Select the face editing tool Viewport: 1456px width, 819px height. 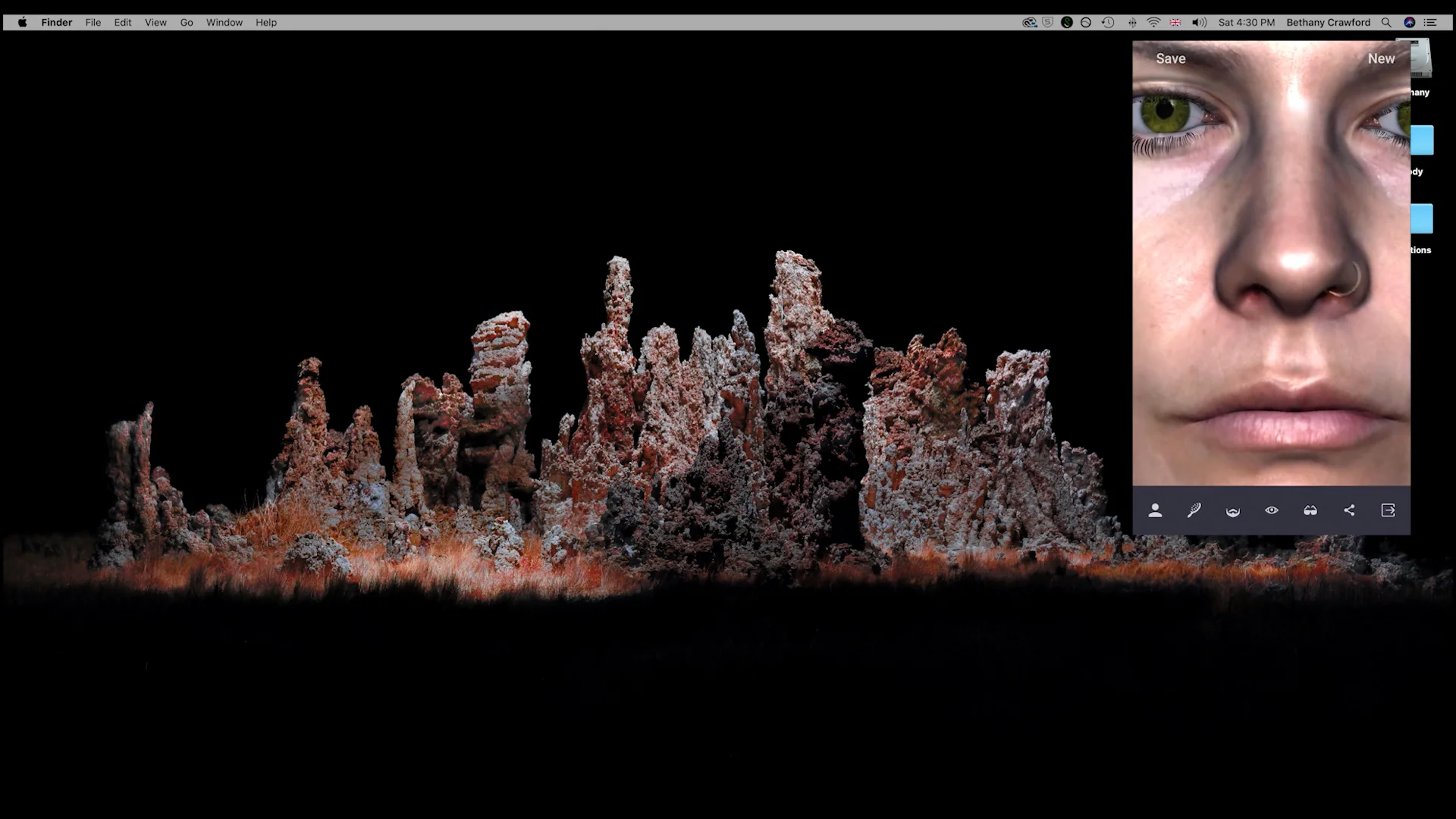pos(1155,510)
